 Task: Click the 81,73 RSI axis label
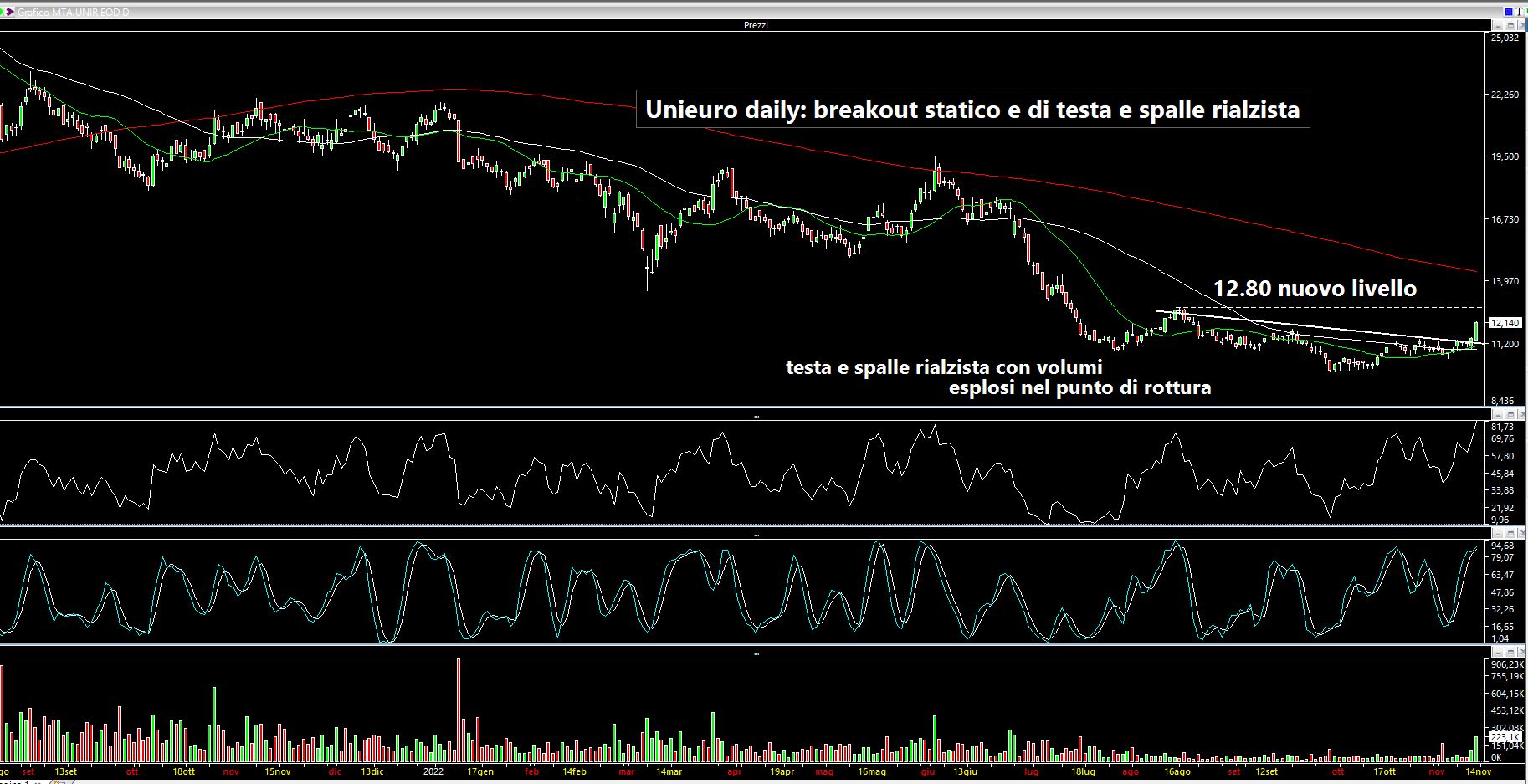click(1502, 427)
